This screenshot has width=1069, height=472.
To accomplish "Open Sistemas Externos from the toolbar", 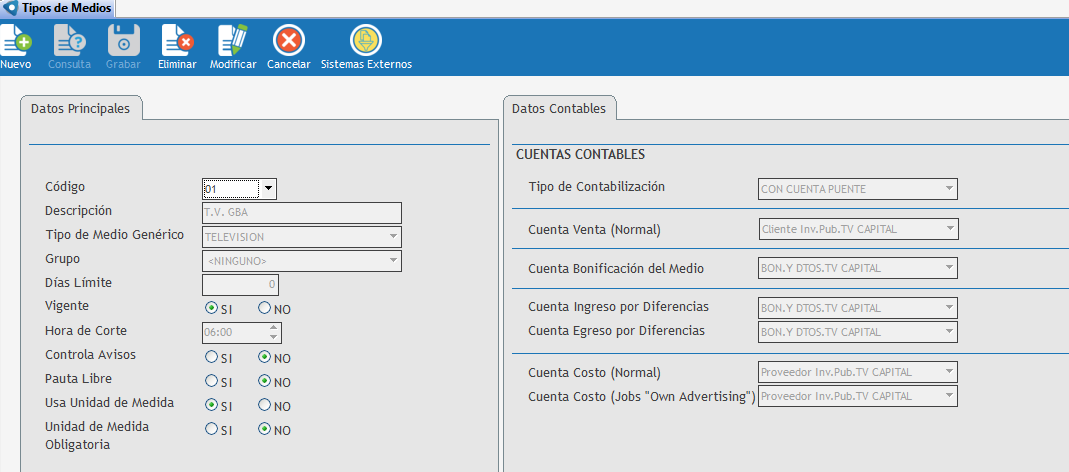I will pyautogui.click(x=365, y=41).
